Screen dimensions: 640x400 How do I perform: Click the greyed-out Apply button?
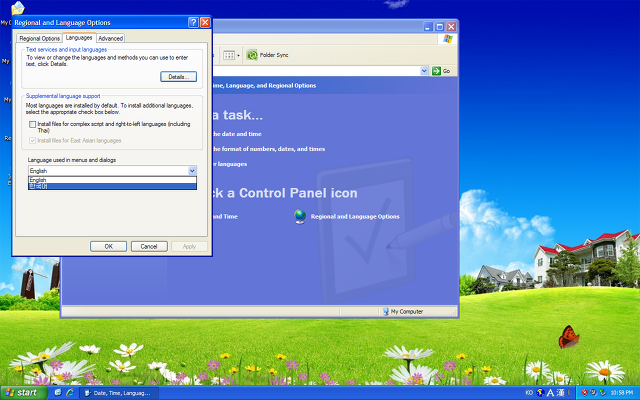pos(189,247)
